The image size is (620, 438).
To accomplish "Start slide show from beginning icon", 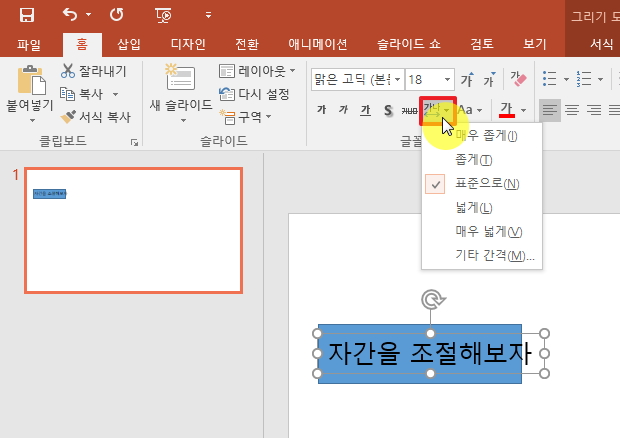I will tap(163, 15).
